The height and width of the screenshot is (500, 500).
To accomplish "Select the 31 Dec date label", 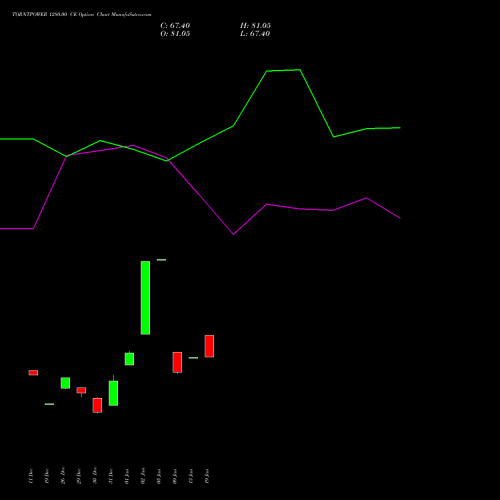I will [x=111, y=476].
